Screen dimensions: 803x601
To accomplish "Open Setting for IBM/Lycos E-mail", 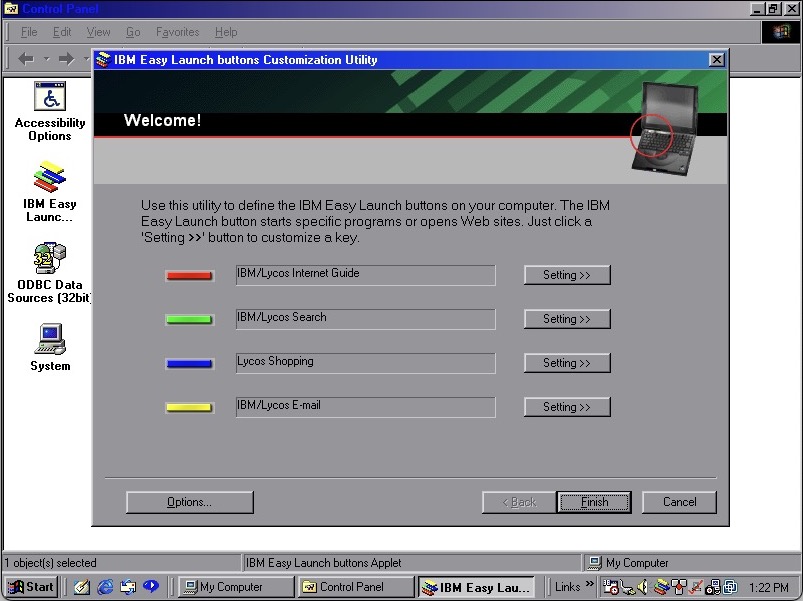I will pos(566,407).
